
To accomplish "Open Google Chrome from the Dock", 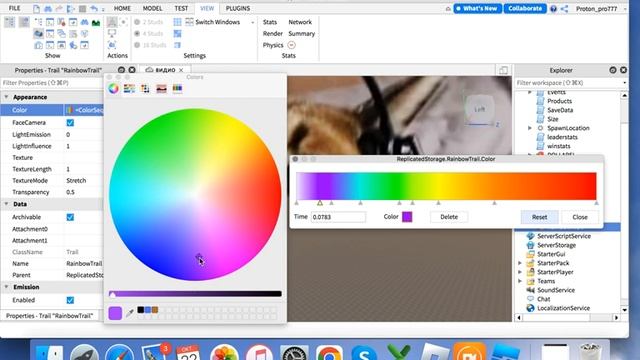I will tap(329, 353).
